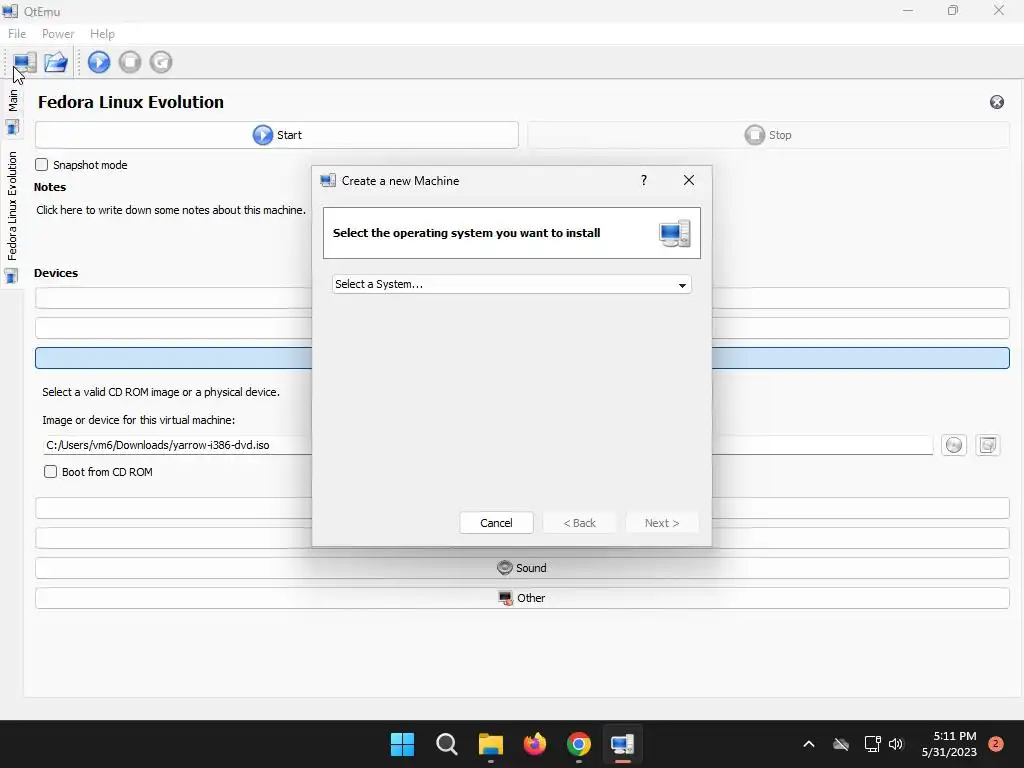Switch to the Main vertical tab

[x=12, y=111]
